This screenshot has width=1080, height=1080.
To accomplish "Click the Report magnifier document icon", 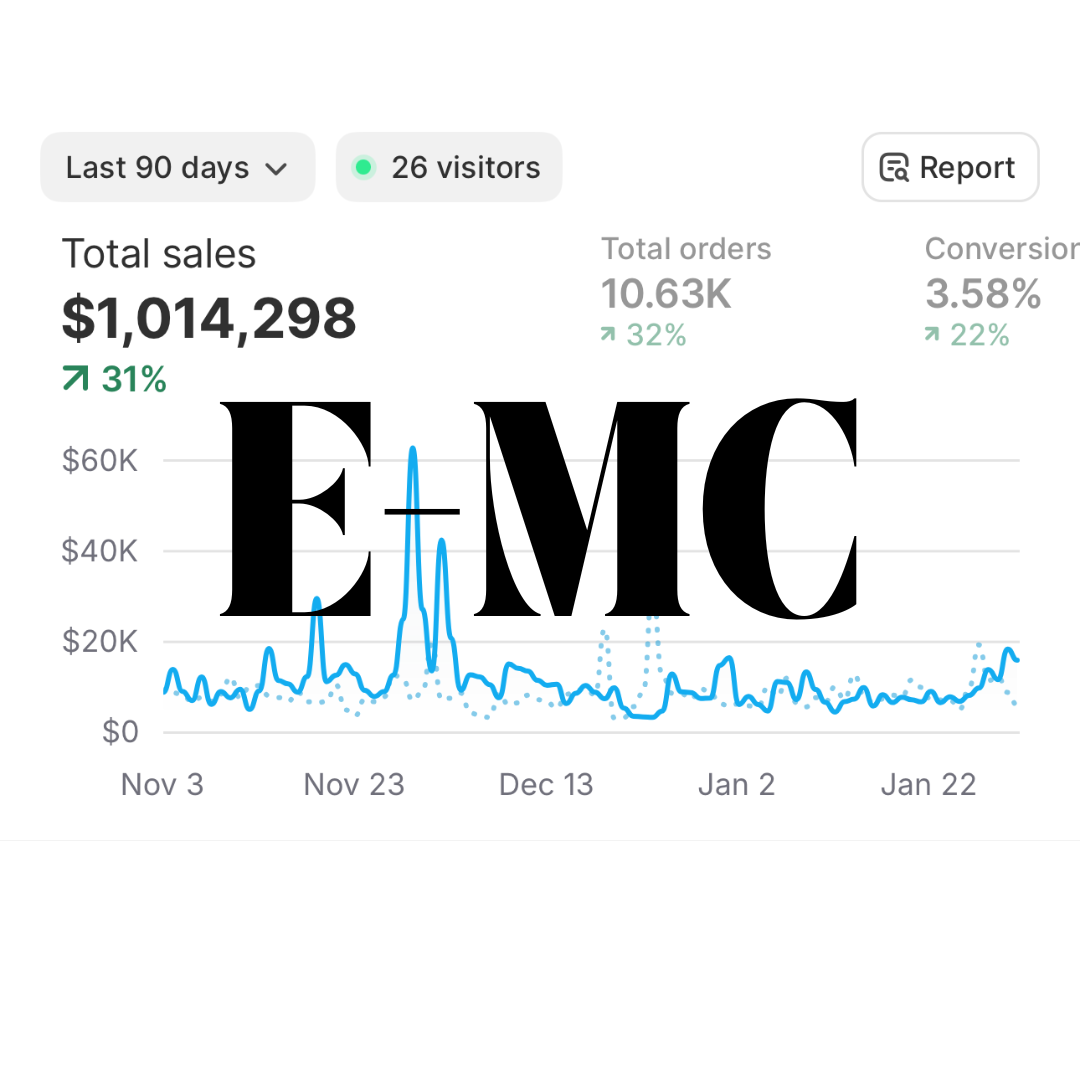I will click(x=893, y=168).
